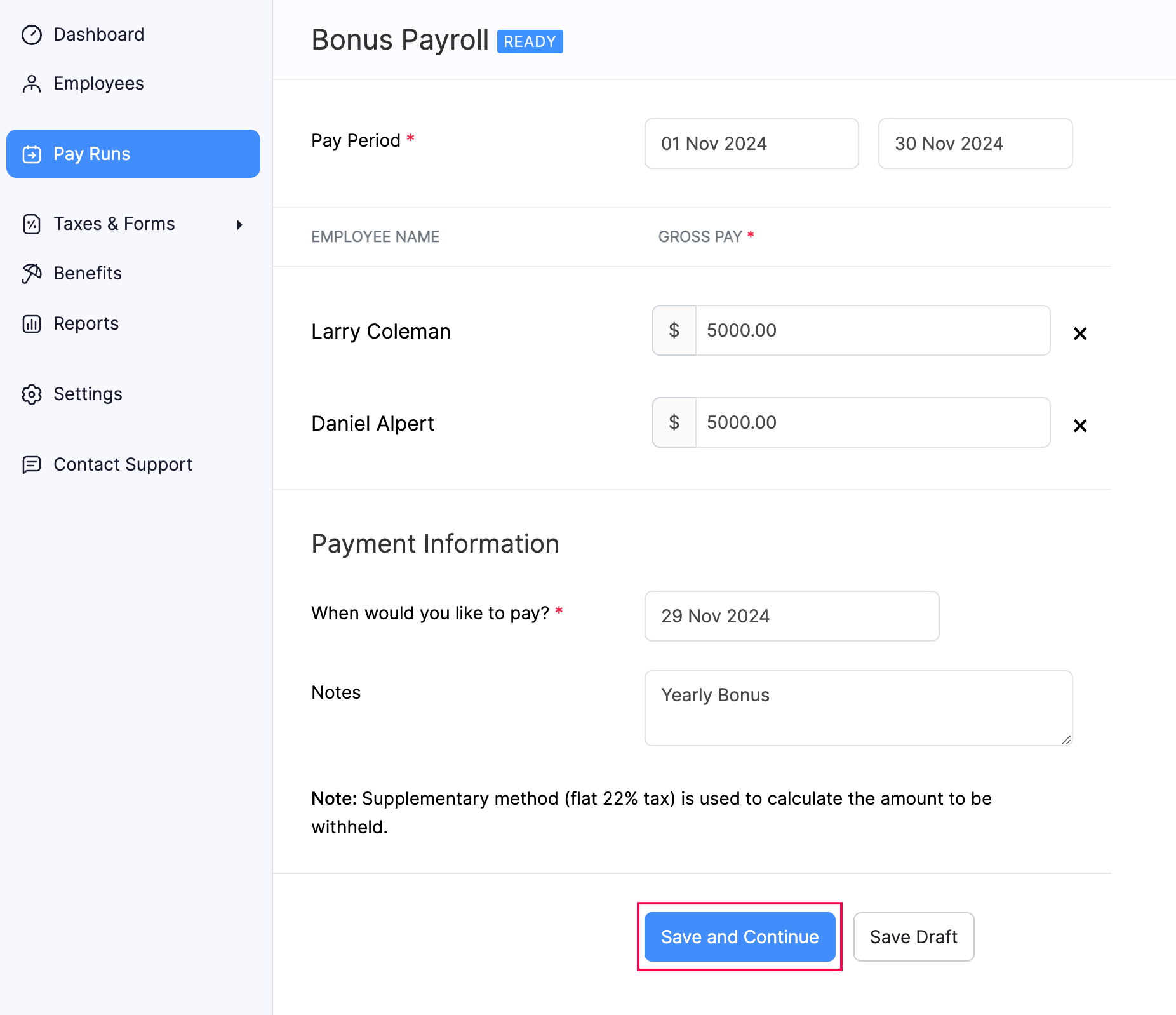Remove Larry Coleman from the pay run
This screenshot has width=1176, height=1015.
point(1079,333)
